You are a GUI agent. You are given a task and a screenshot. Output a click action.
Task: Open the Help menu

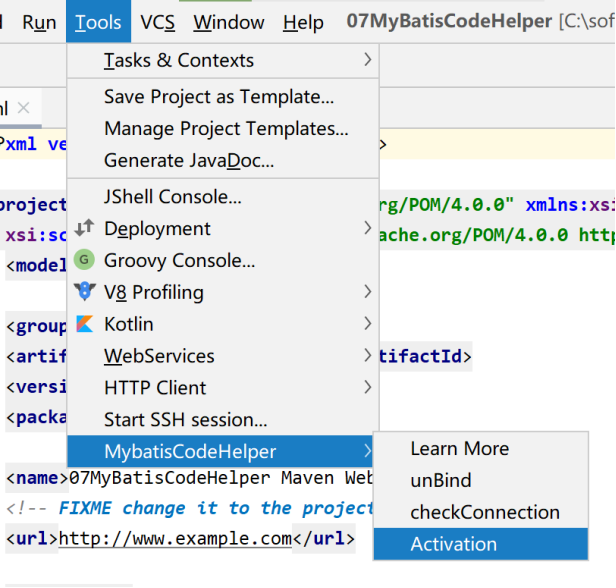pos(303,22)
